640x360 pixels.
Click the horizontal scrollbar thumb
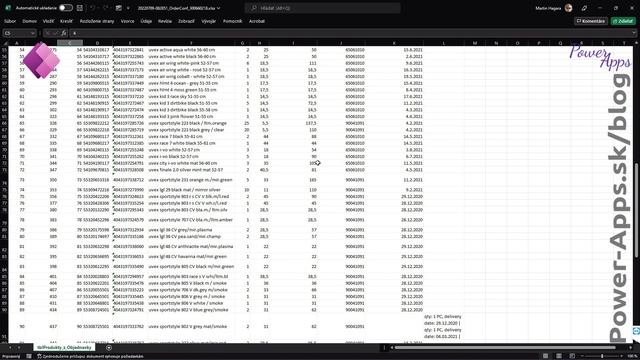point(505,347)
